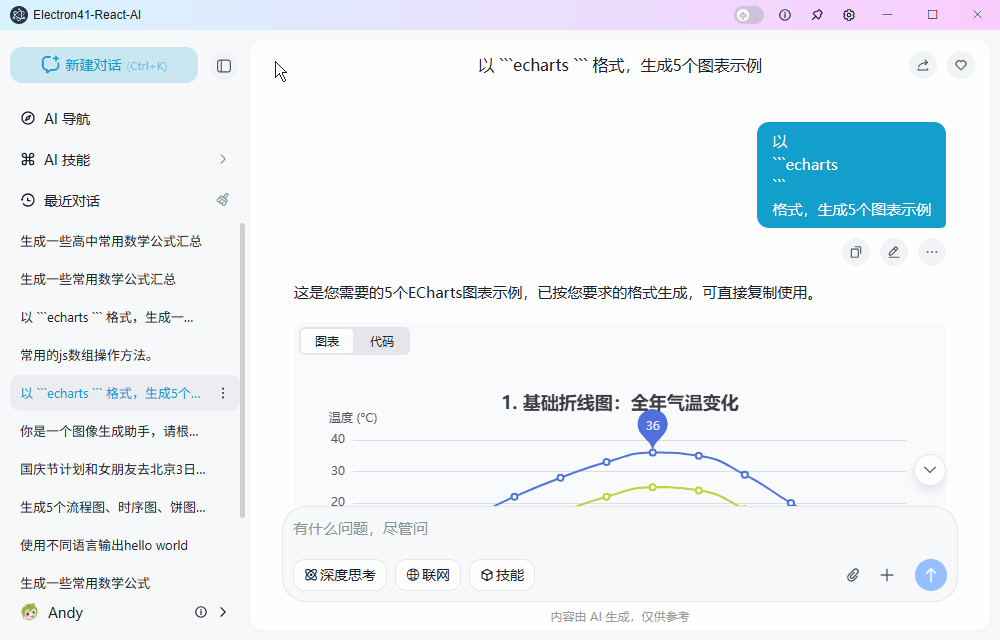Collapse the sidebar panel icon

pos(224,66)
